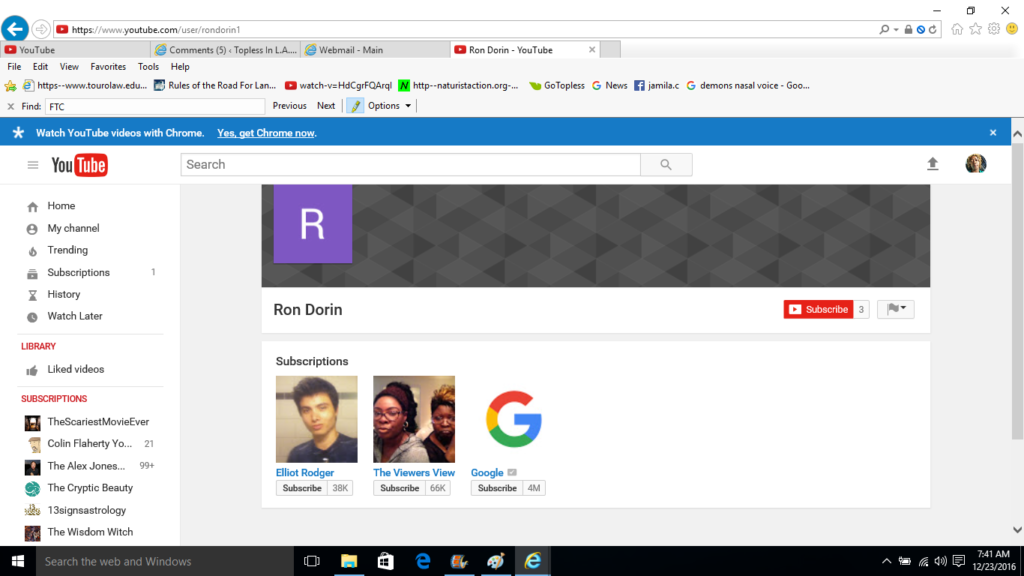Open the Favorites menu
Screen dimensions: 1024x576
tap(108, 67)
